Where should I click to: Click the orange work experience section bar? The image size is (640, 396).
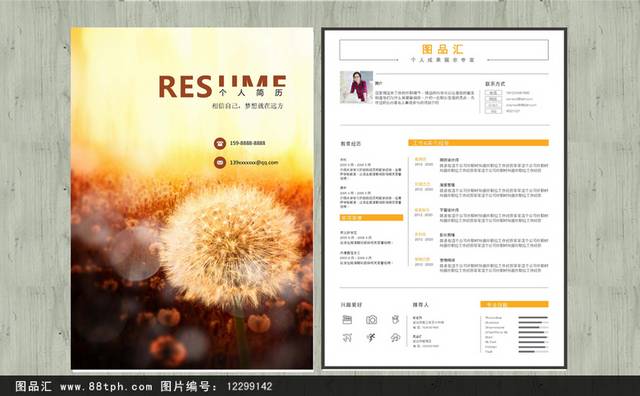[x=478, y=143]
